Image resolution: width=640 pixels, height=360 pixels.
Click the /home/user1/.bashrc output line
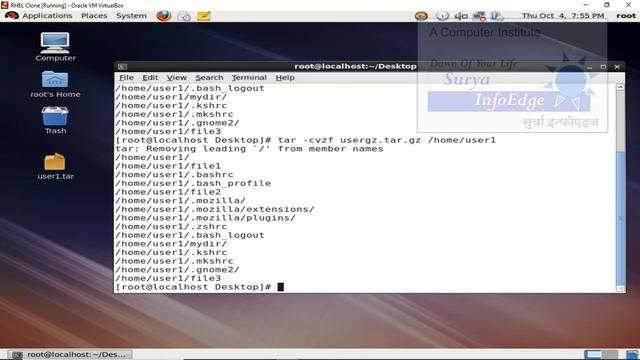tap(174, 175)
